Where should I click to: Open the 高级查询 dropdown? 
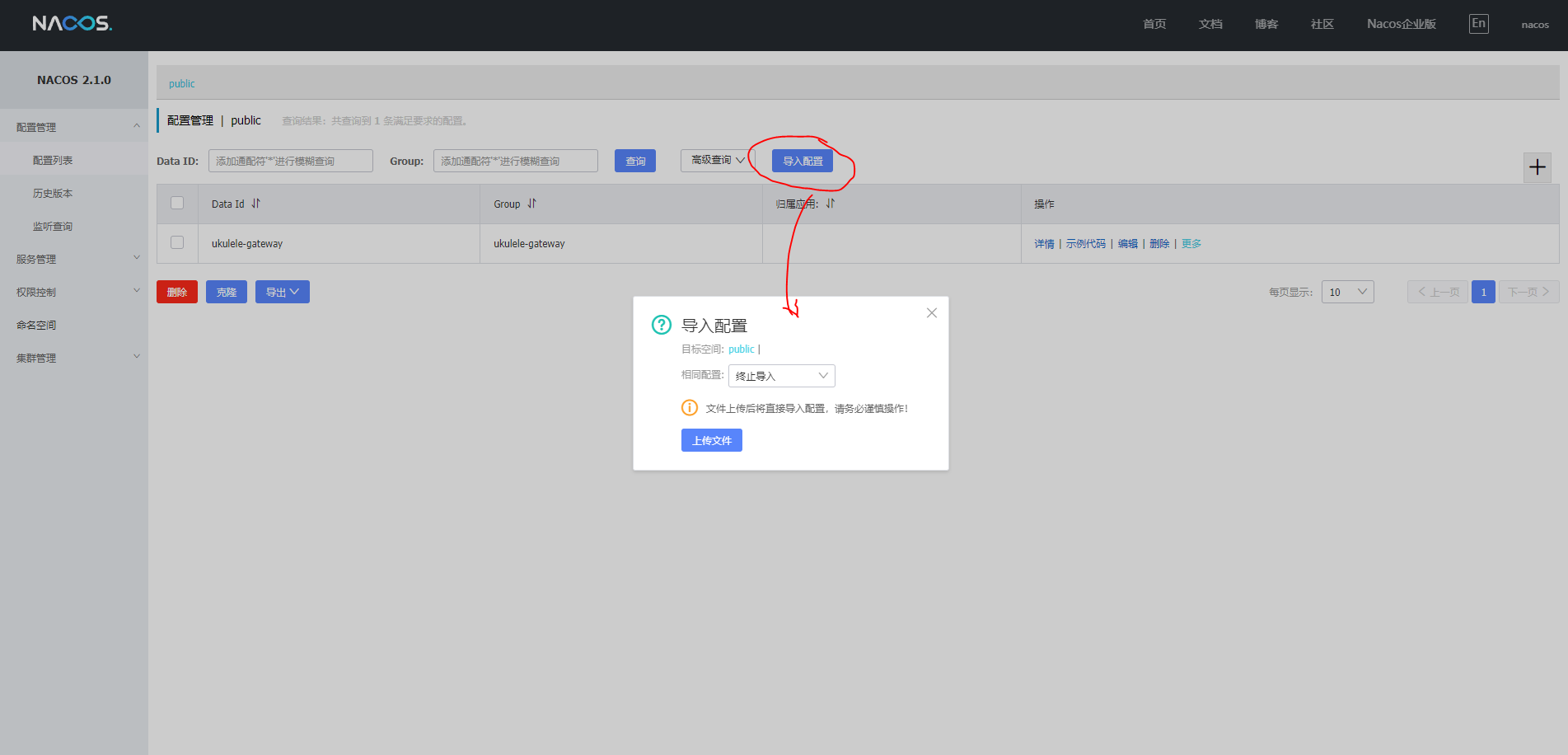pos(718,161)
